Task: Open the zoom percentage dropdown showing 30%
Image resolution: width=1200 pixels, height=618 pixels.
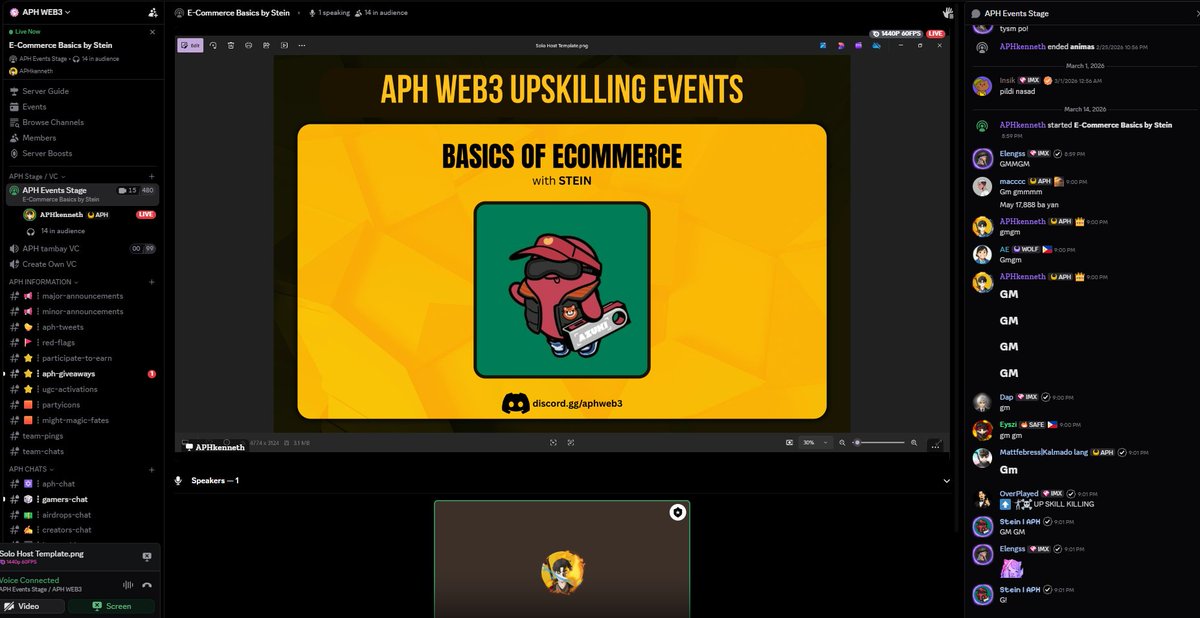Action: [x=814, y=442]
